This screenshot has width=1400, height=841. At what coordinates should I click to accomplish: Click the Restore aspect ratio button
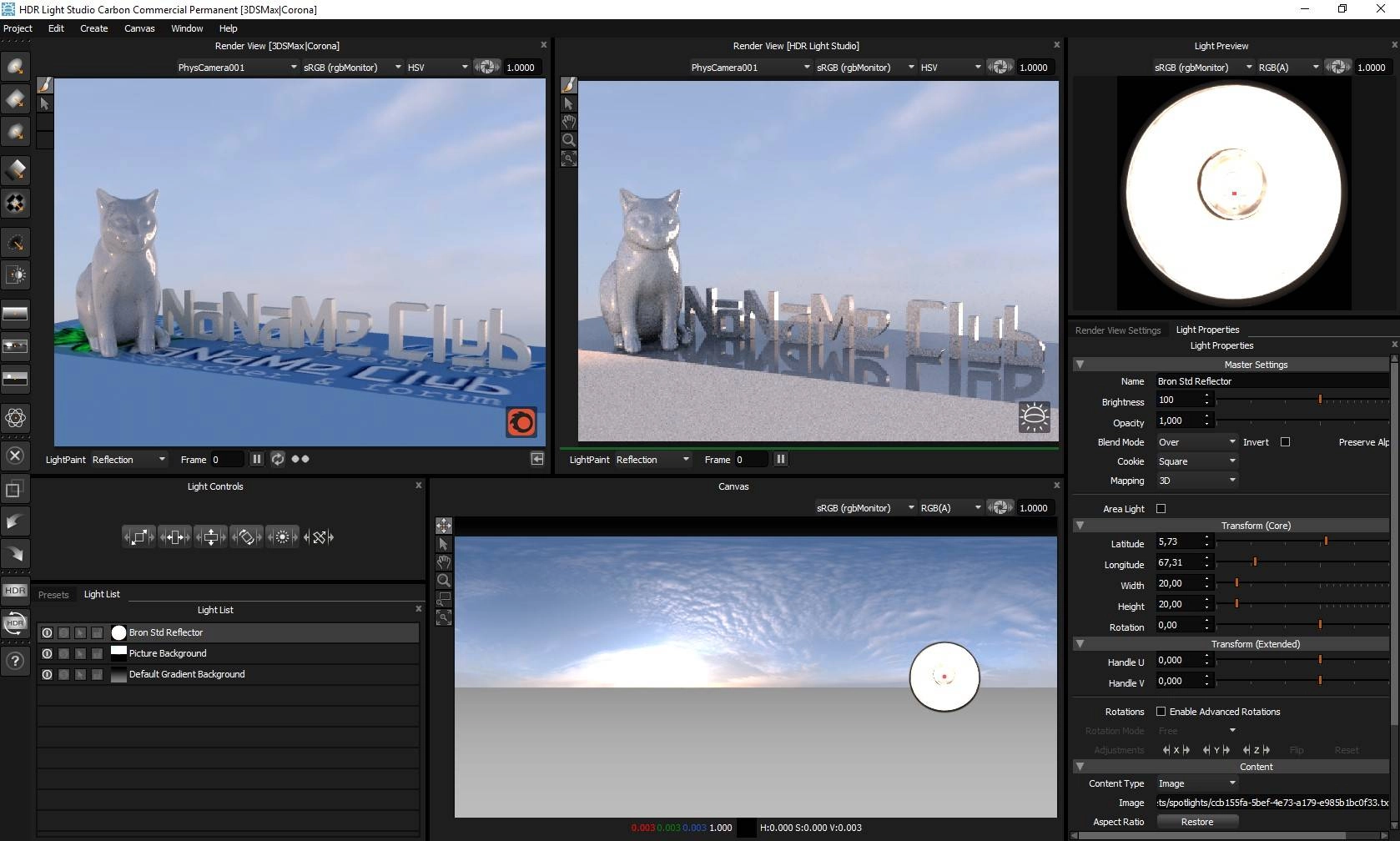coord(1197,822)
